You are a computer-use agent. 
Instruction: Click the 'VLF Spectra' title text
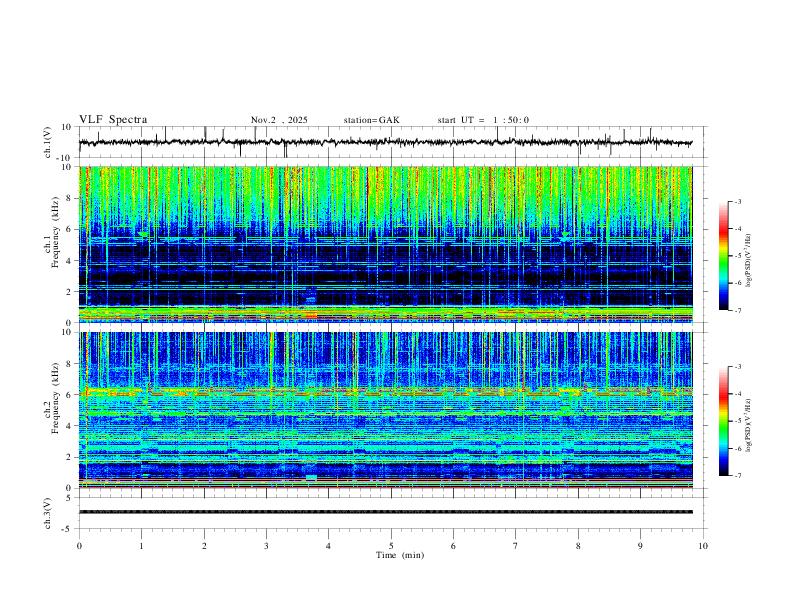point(113,120)
